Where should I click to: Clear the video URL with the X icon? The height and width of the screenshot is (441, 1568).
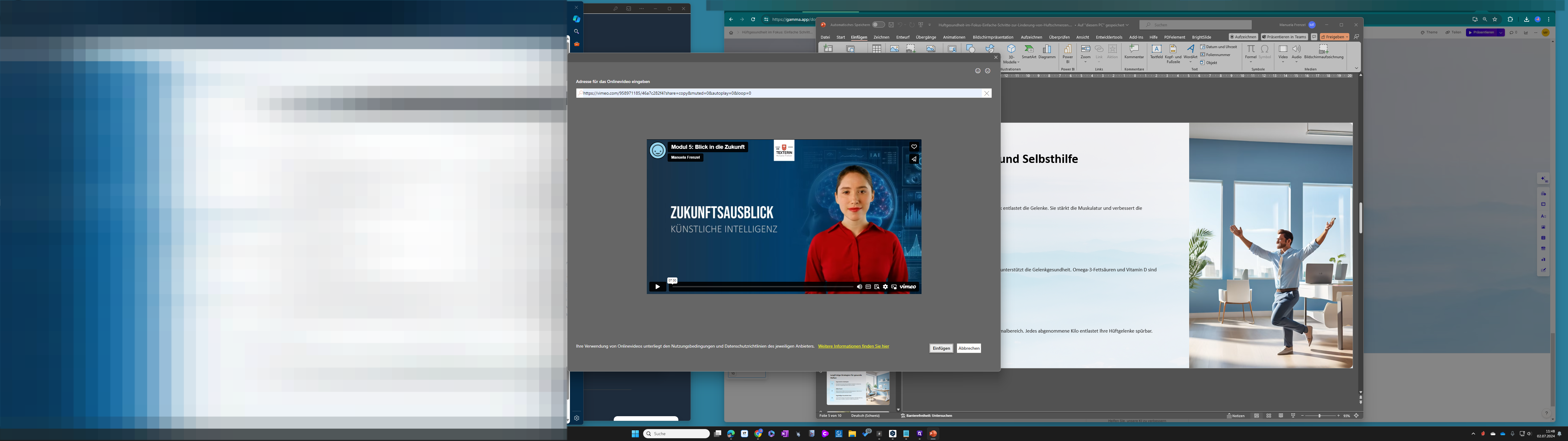click(x=987, y=93)
